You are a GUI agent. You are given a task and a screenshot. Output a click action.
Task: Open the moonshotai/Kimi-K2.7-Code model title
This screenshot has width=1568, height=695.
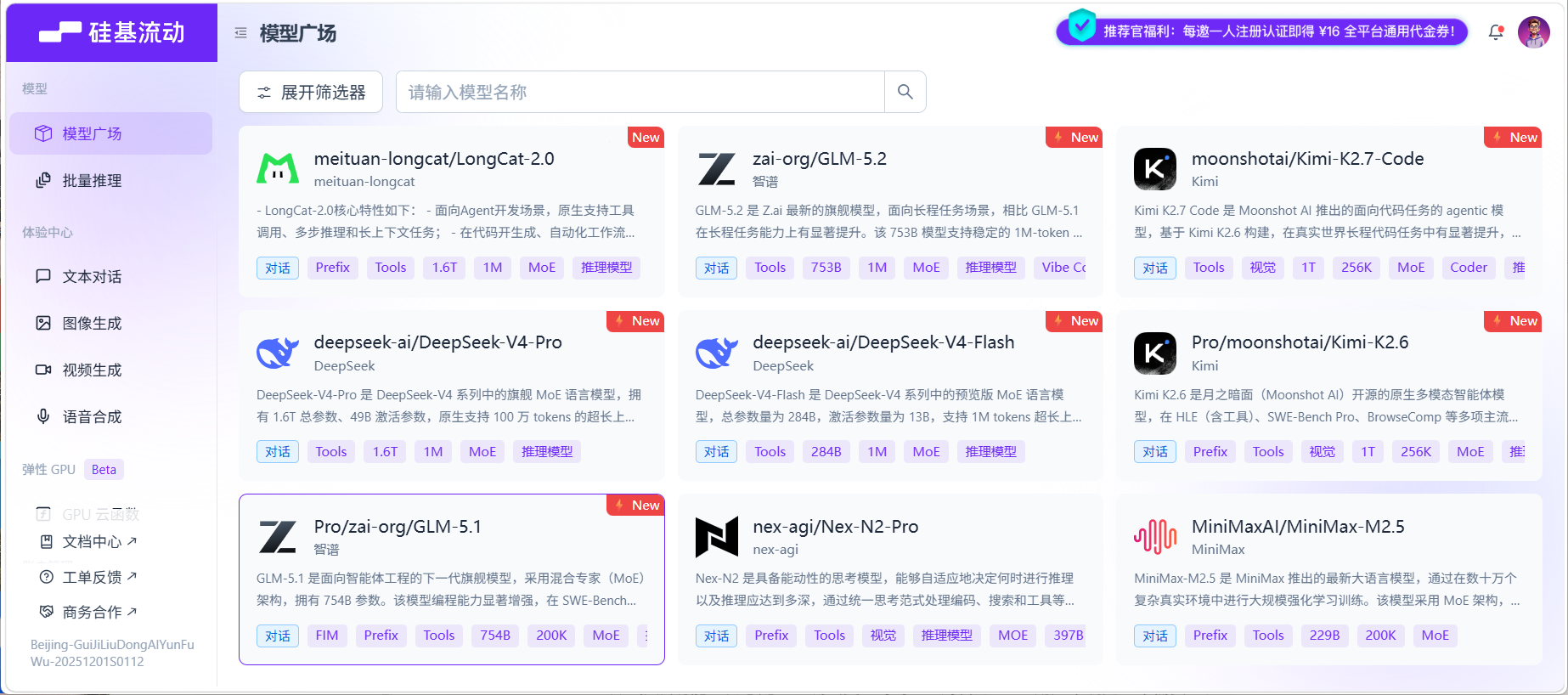(x=1308, y=159)
